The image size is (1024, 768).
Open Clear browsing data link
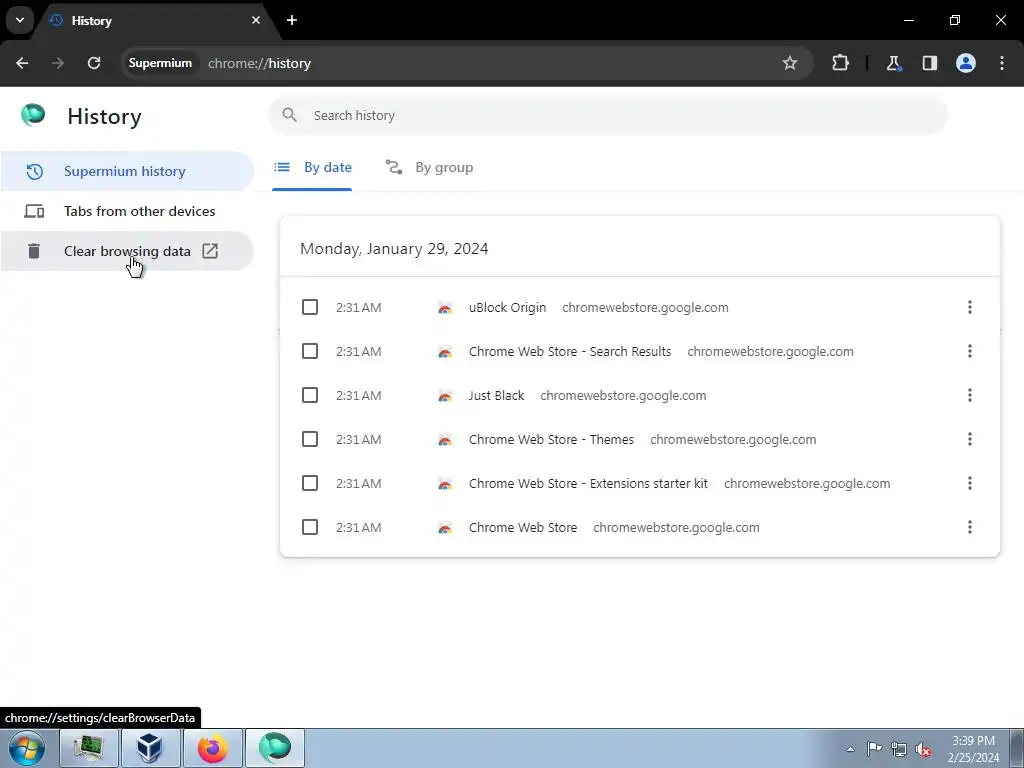coord(127,251)
